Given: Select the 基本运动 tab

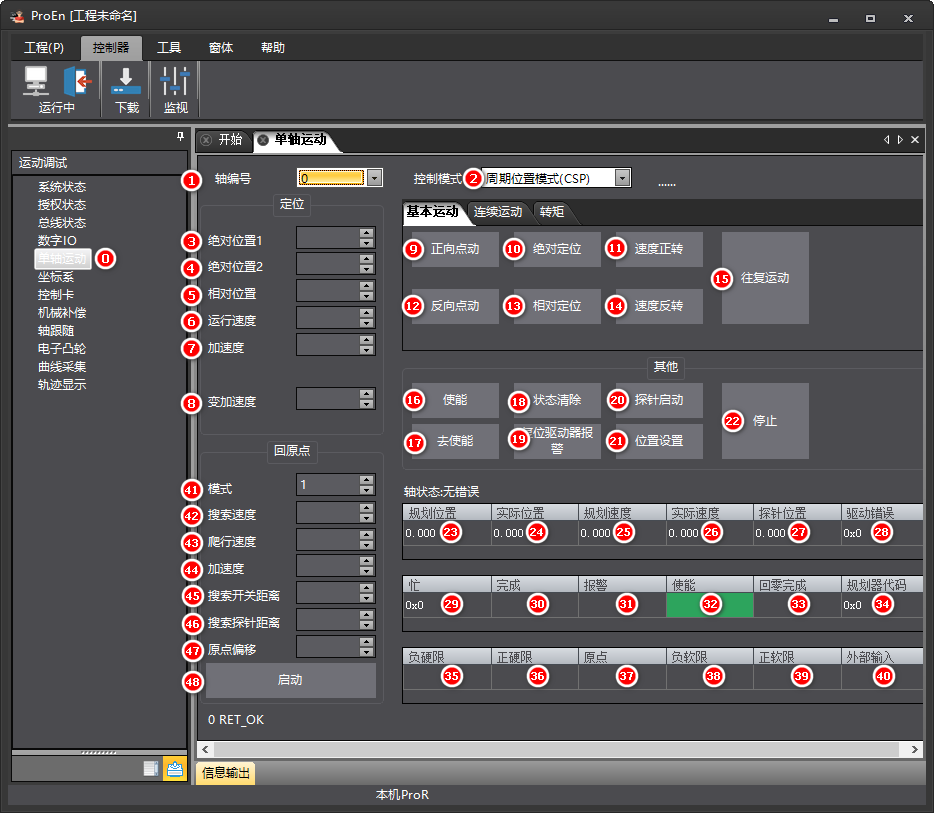Looking at the screenshot, I should 432,212.
